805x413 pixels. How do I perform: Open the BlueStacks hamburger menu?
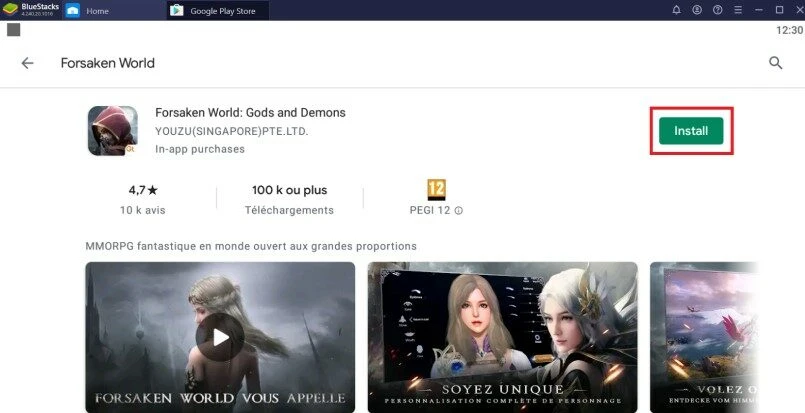point(738,10)
